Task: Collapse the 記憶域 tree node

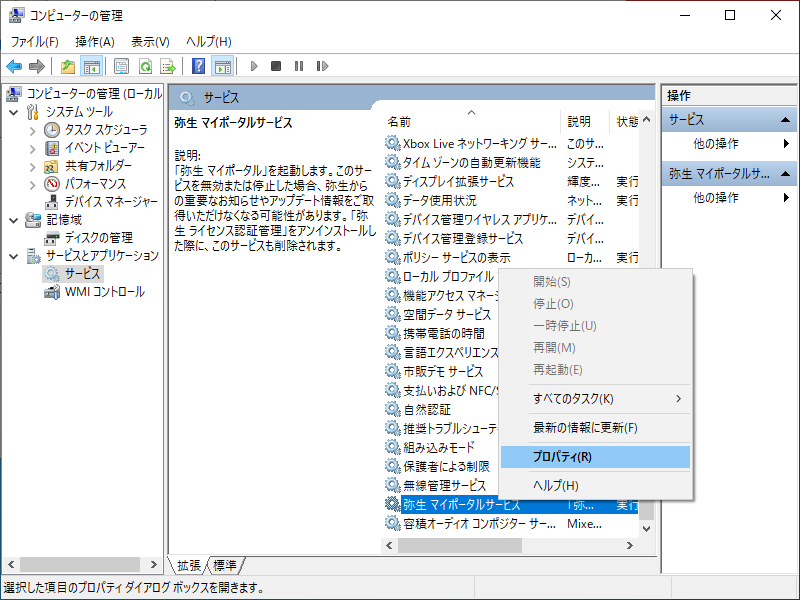Action: (14, 220)
